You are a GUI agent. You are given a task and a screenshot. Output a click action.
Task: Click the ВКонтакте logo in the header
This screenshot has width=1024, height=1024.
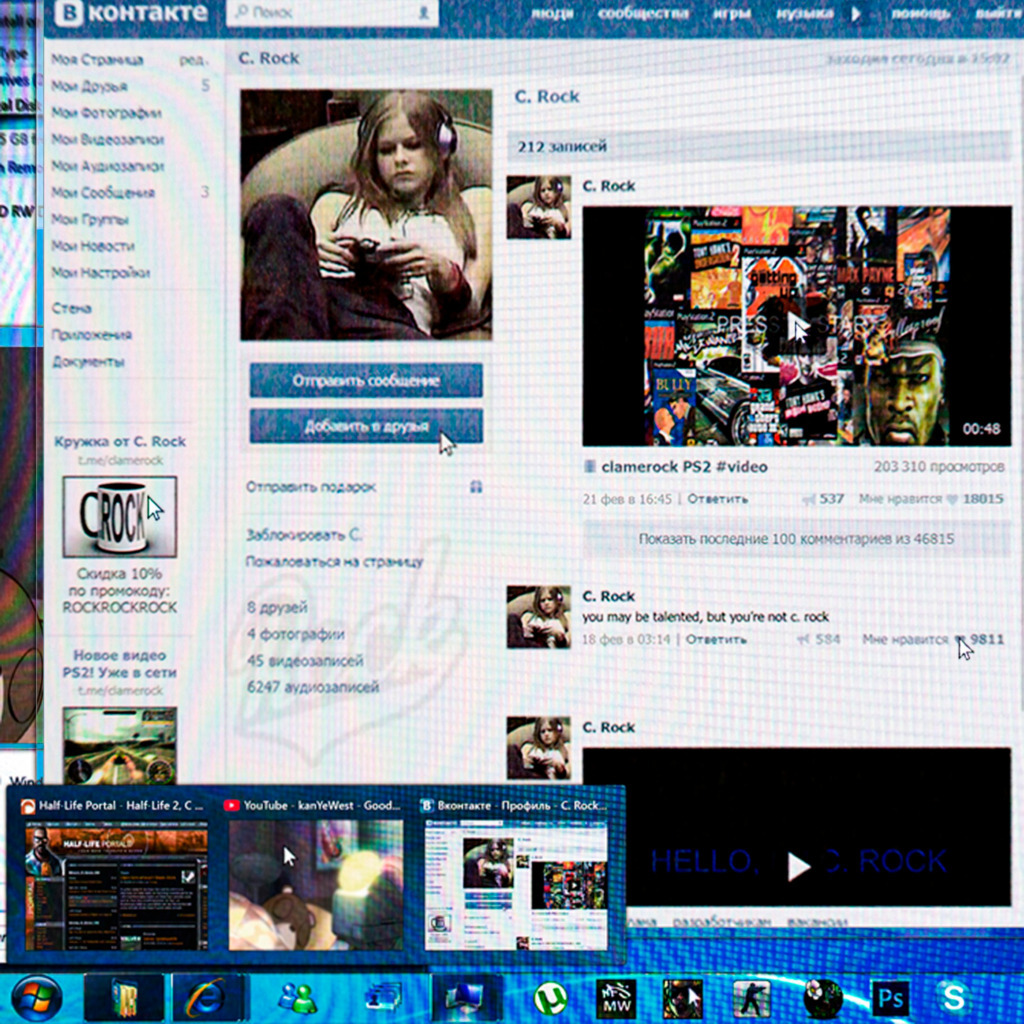click(x=131, y=12)
